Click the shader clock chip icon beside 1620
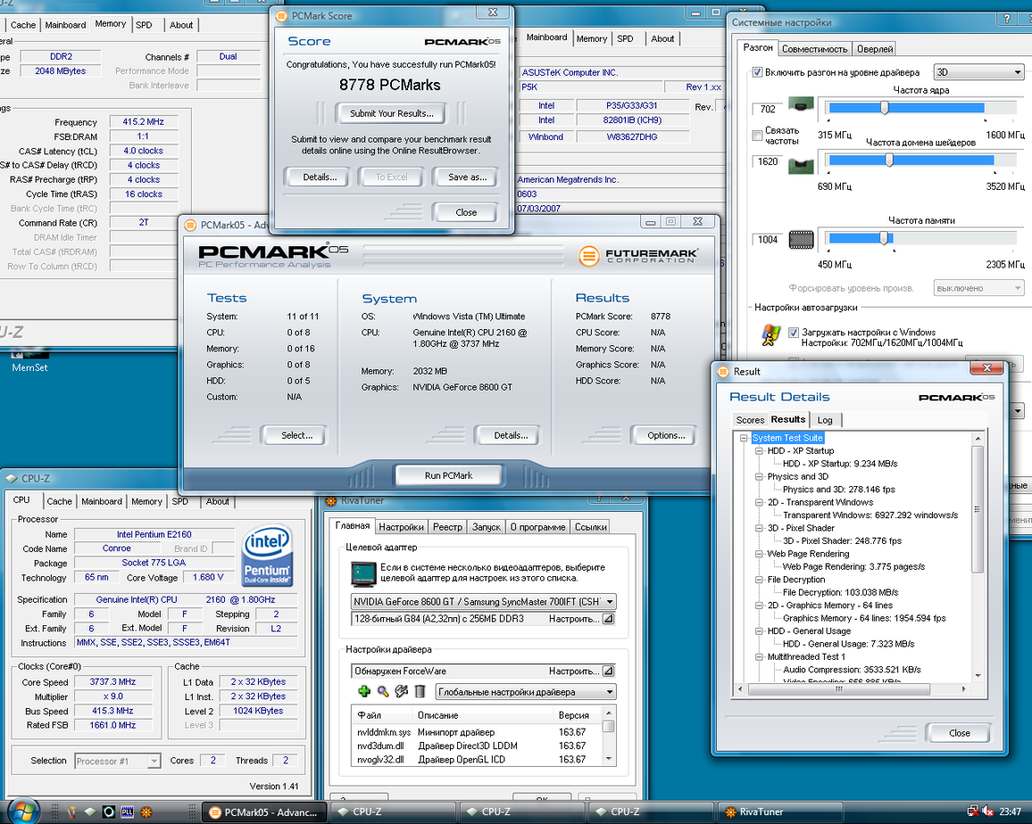Image resolution: width=1032 pixels, height=824 pixels. pos(800,165)
